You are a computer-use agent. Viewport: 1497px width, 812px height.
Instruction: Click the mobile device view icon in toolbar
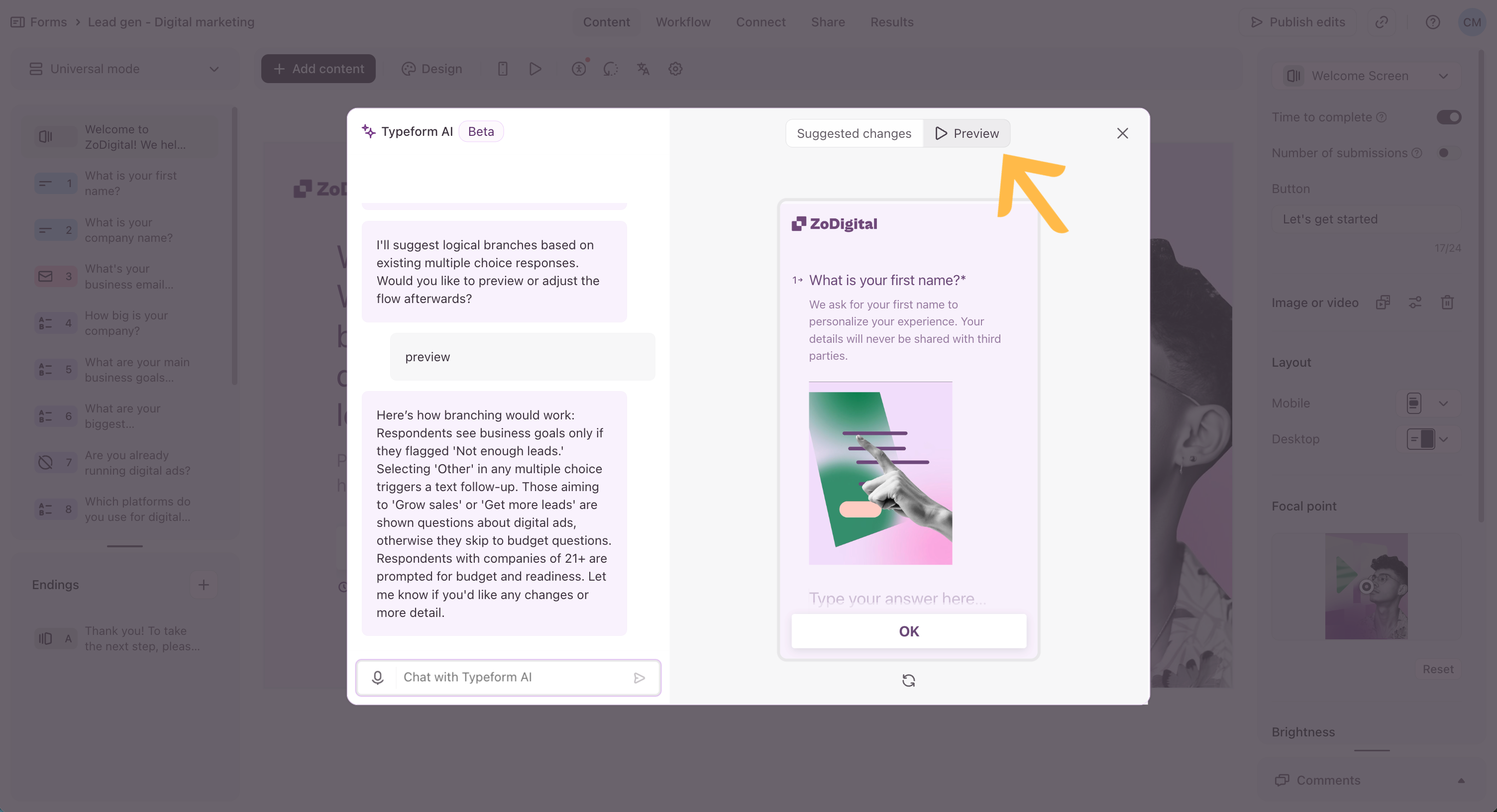(503, 69)
